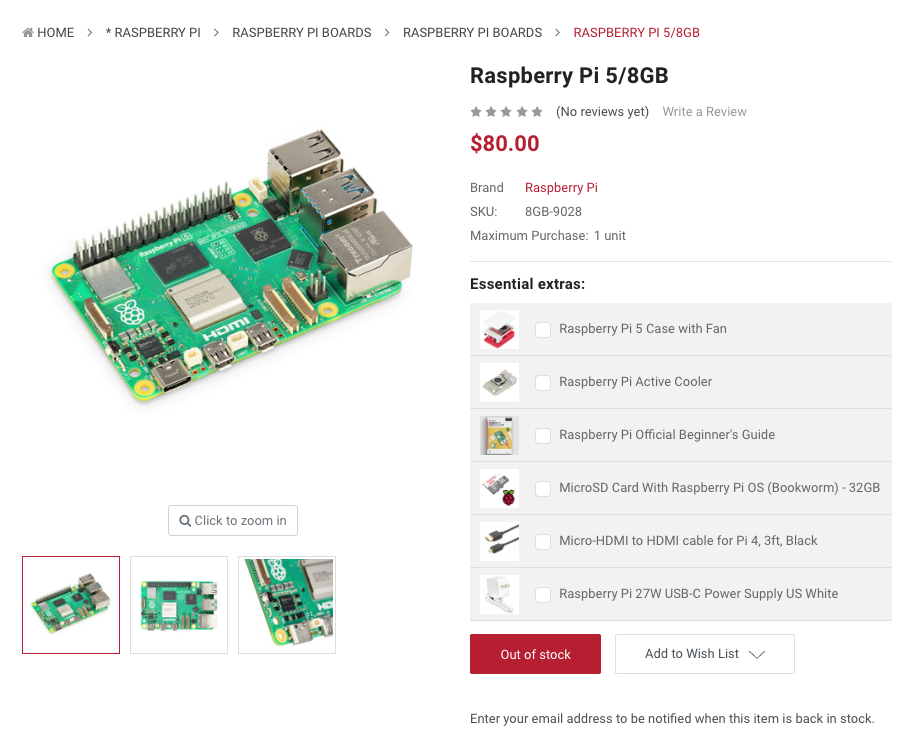Click the Beginner's Guide book icon
The height and width of the screenshot is (731, 919).
pyautogui.click(x=499, y=436)
